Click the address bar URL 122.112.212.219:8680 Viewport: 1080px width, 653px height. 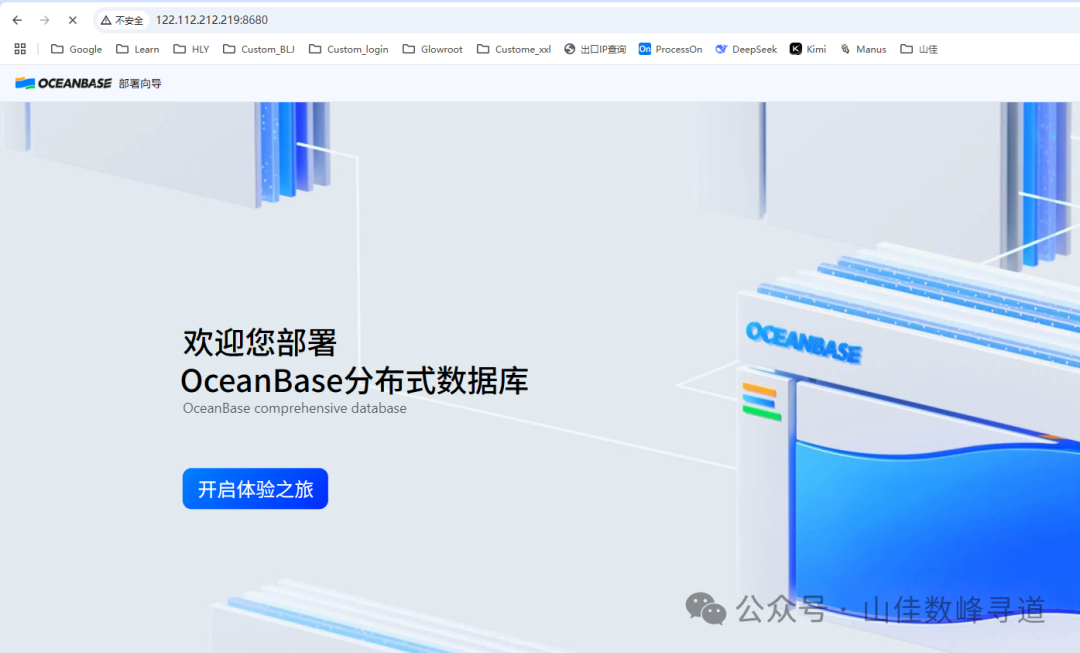[211, 20]
